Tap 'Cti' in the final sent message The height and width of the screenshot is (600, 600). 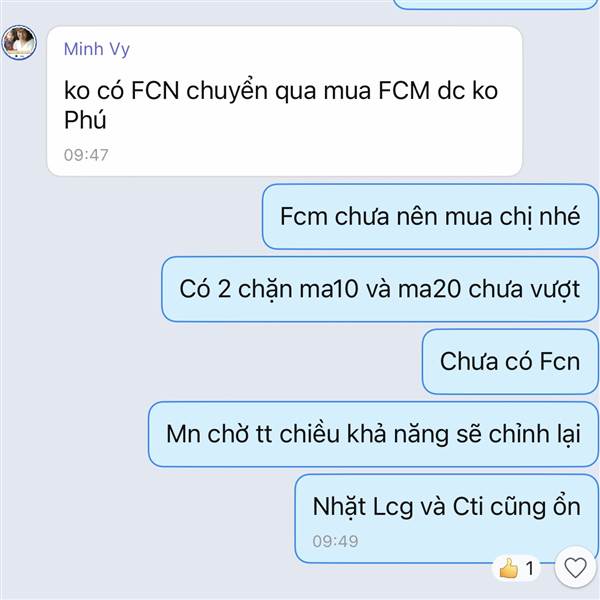468,507
